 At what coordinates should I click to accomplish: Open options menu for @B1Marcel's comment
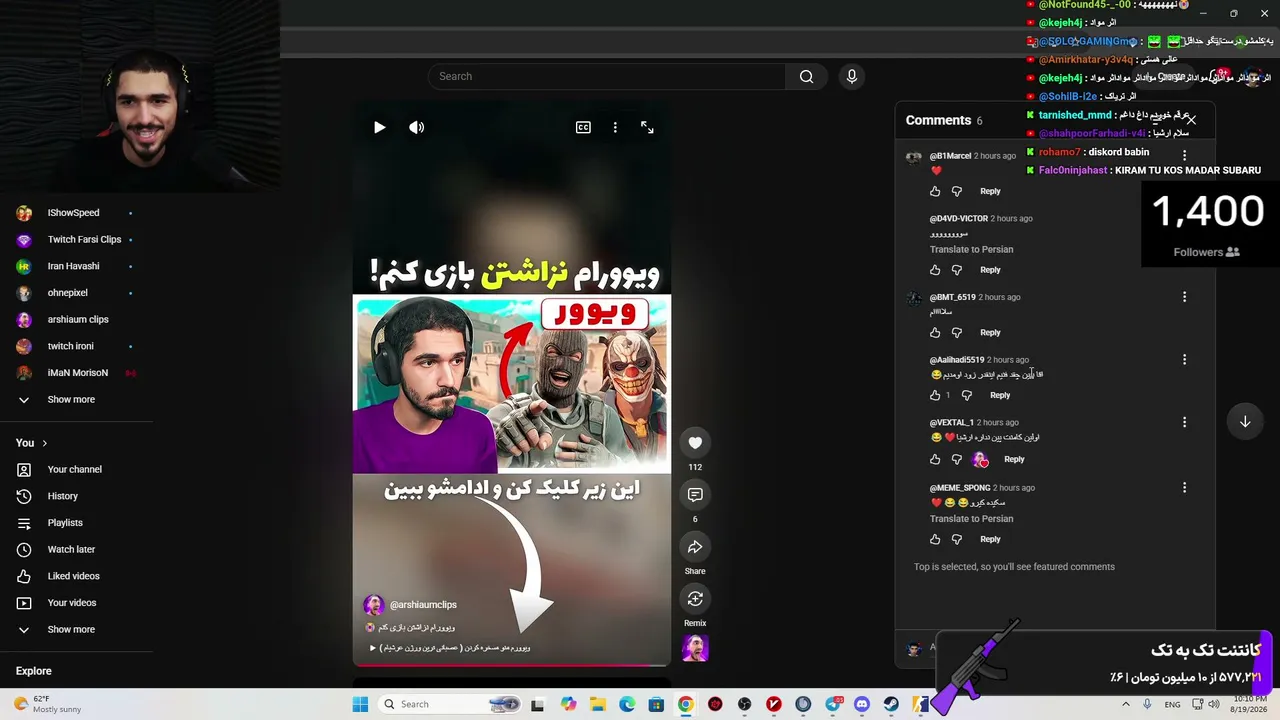click(x=1184, y=156)
